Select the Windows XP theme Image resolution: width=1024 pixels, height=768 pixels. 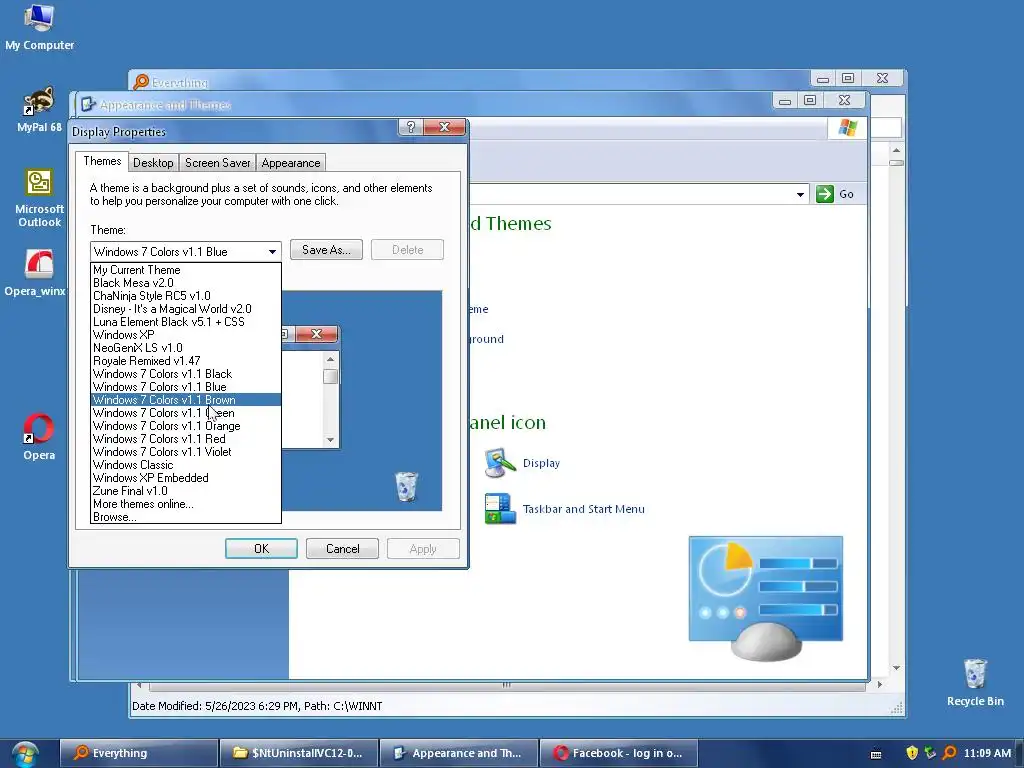tap(185, 335)
